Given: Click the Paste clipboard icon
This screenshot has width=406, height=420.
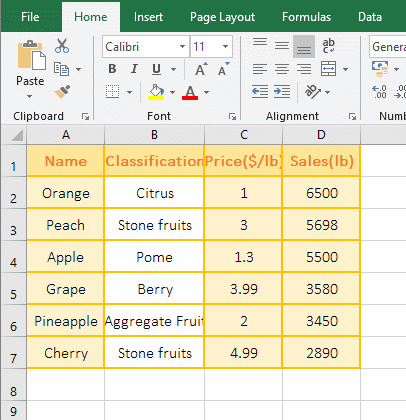Looking at the screenshot, I should (31, 55).
